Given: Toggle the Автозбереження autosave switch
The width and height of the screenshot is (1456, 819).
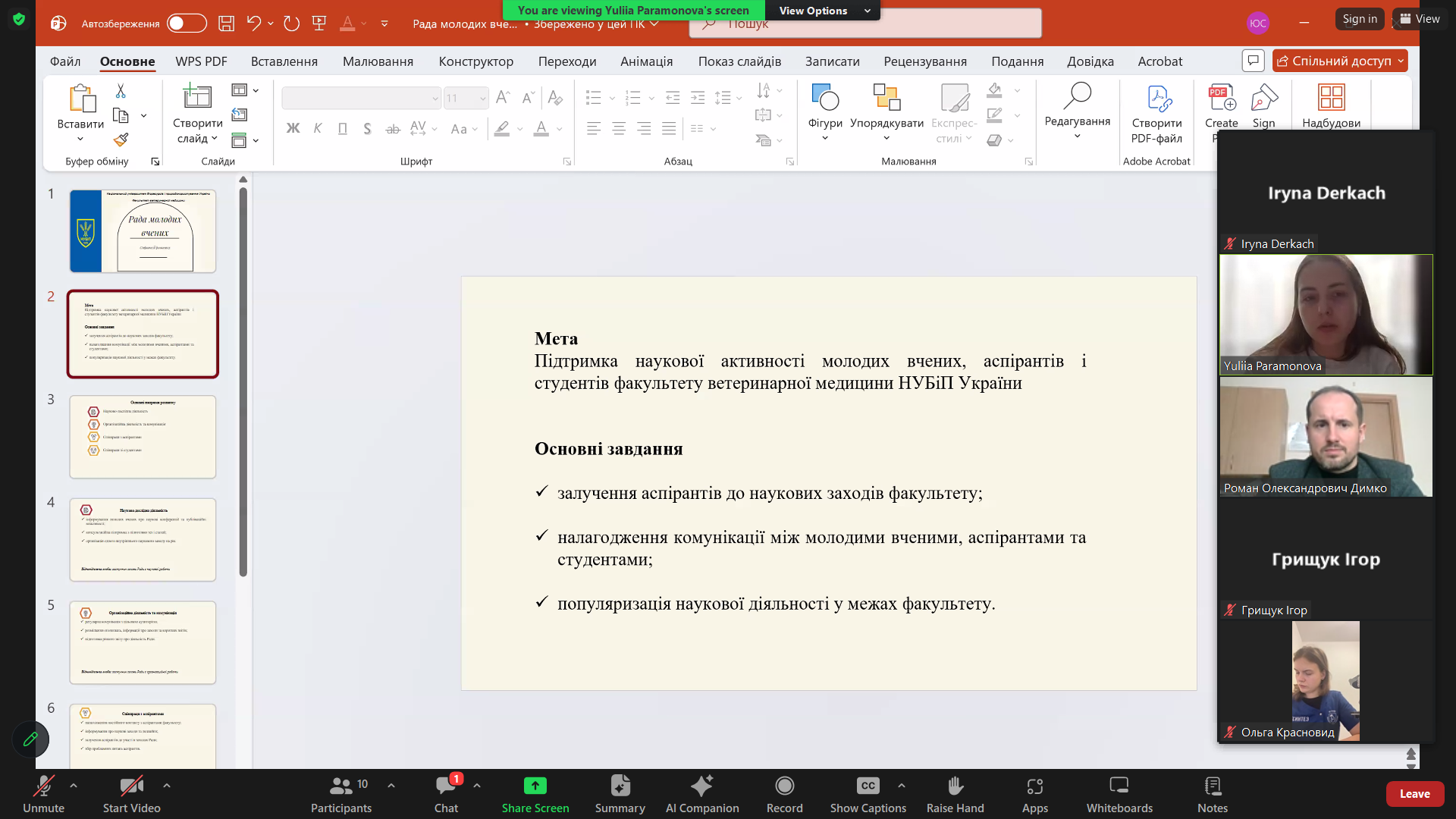Looking at the screenshot, I should (x=187, y=24).
